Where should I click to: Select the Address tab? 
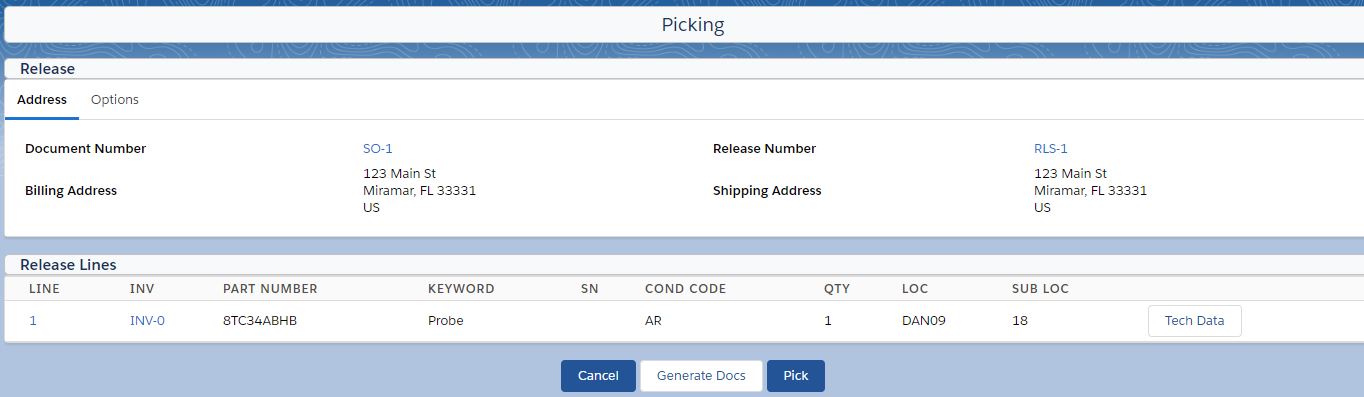[42, 100]
